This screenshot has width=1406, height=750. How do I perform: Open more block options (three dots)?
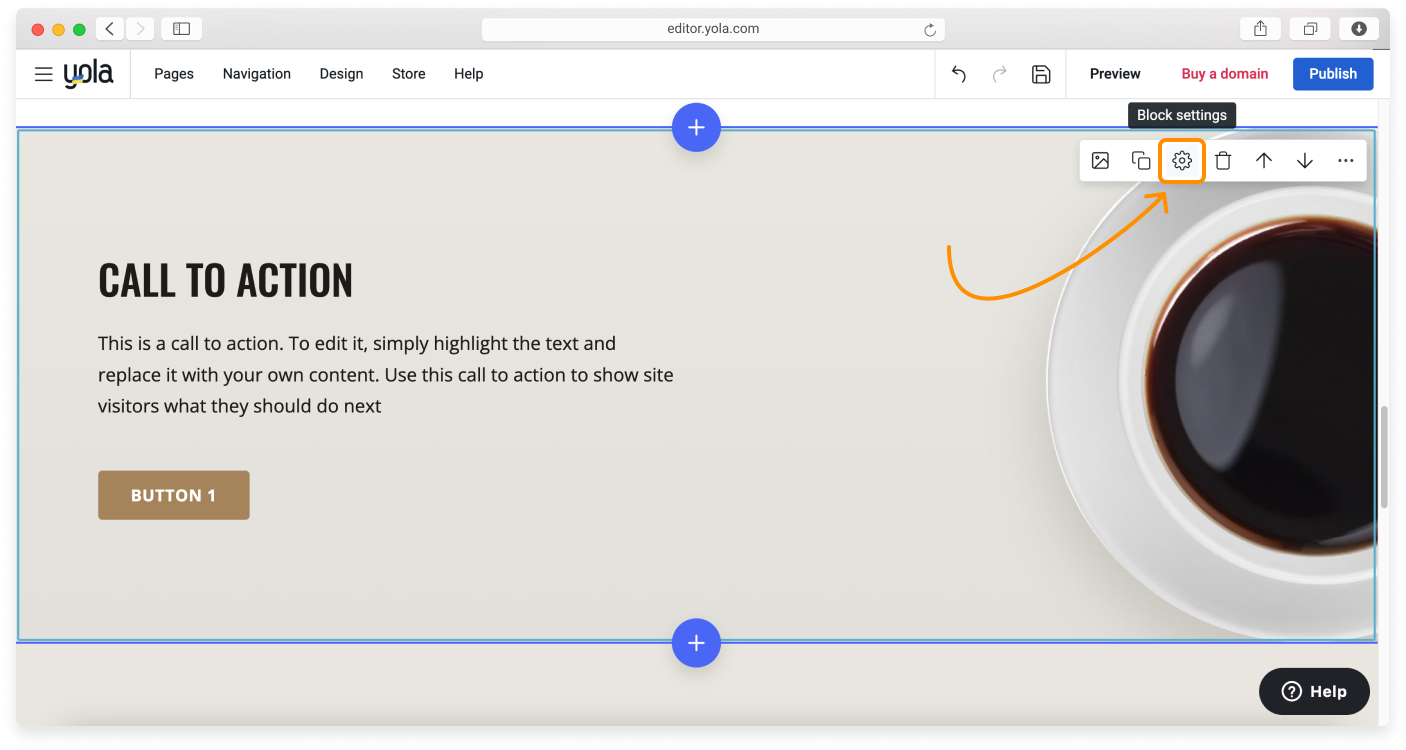pos(1346,160)
